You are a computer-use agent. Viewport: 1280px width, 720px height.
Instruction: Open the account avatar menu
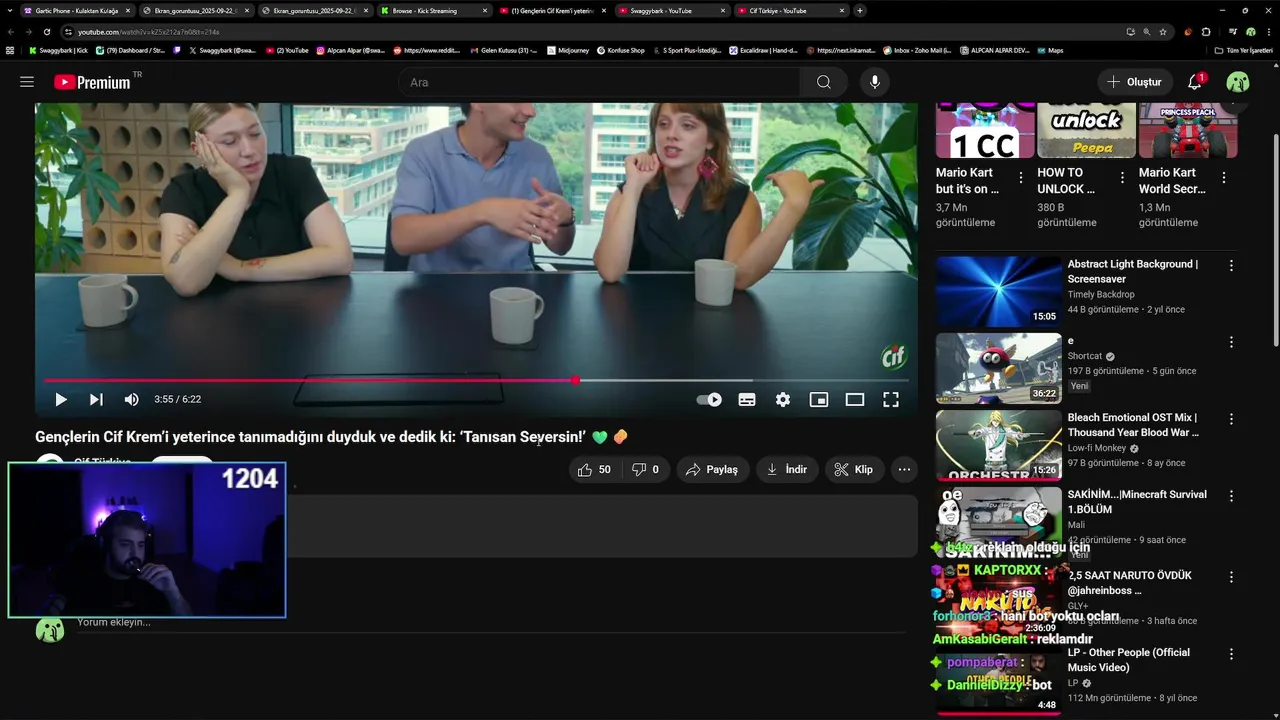(x=1238, y=82)
